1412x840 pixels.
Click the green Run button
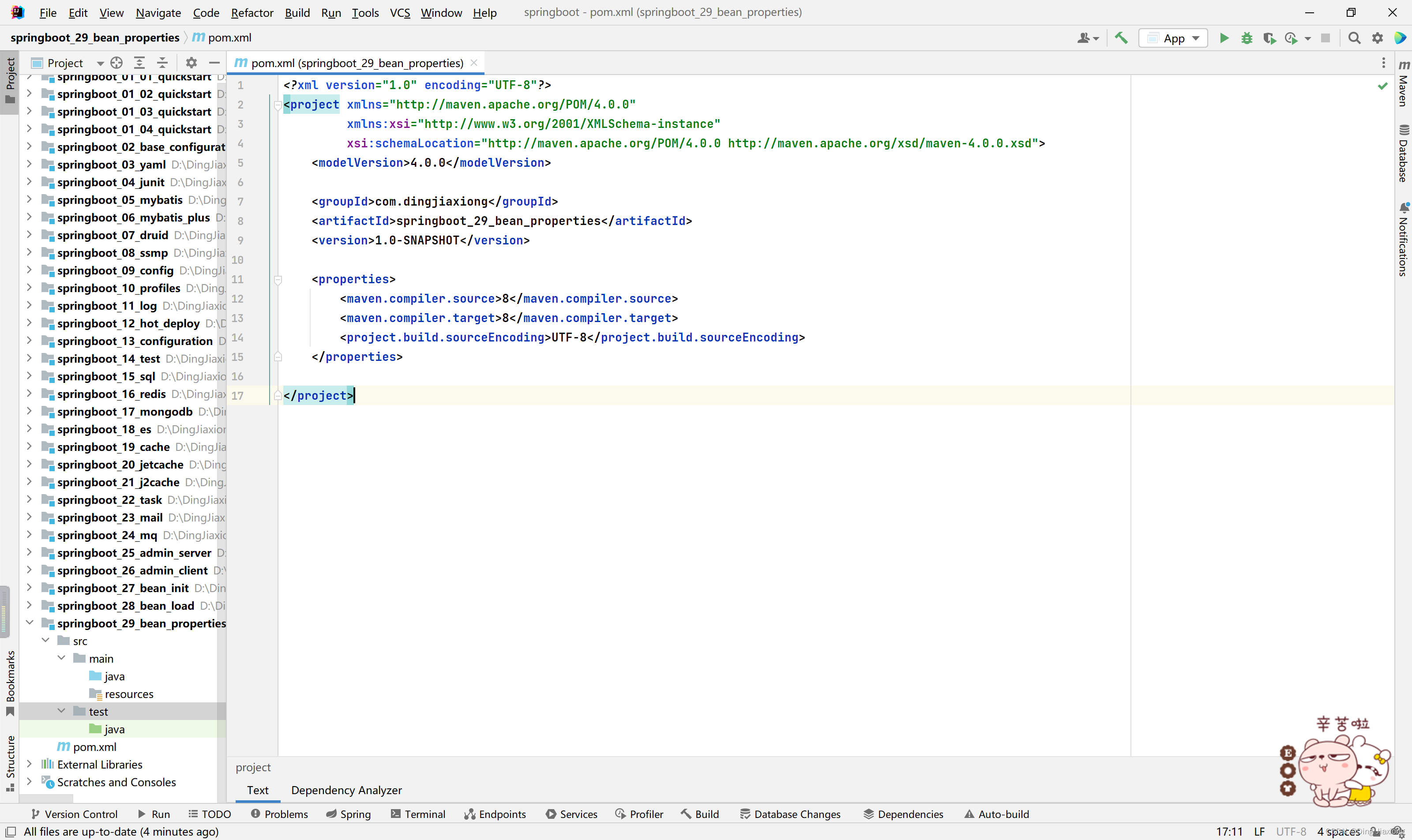pyautogui.click(x=1224, y=38)
